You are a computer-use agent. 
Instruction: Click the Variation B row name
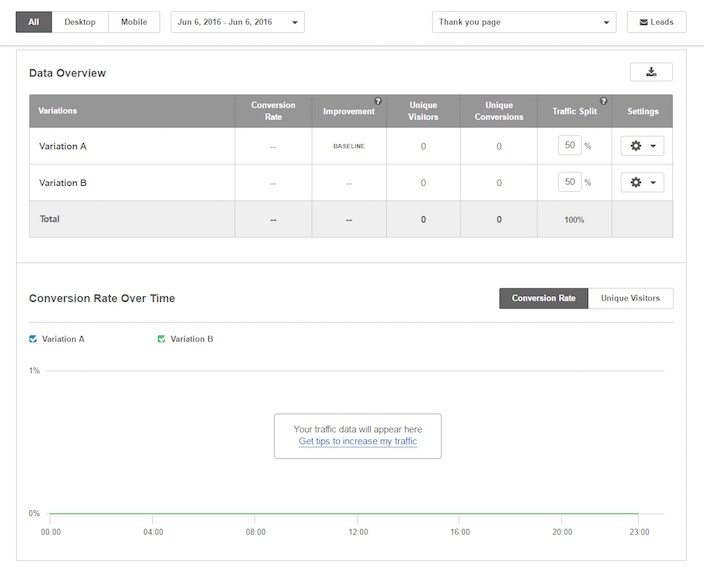pyautogui.click(x=63, y=183)
